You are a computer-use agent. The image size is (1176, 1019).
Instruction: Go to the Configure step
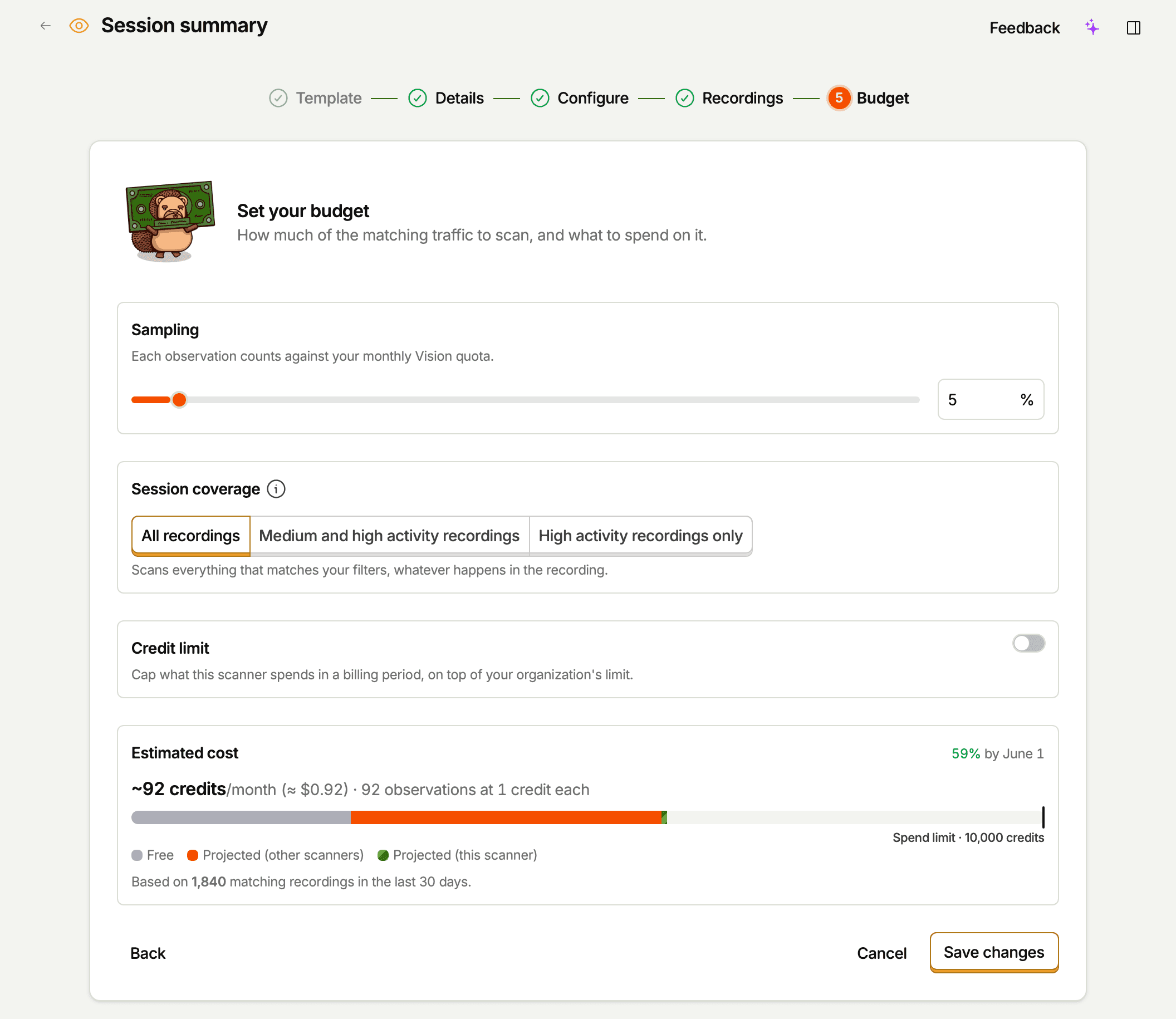593,98
